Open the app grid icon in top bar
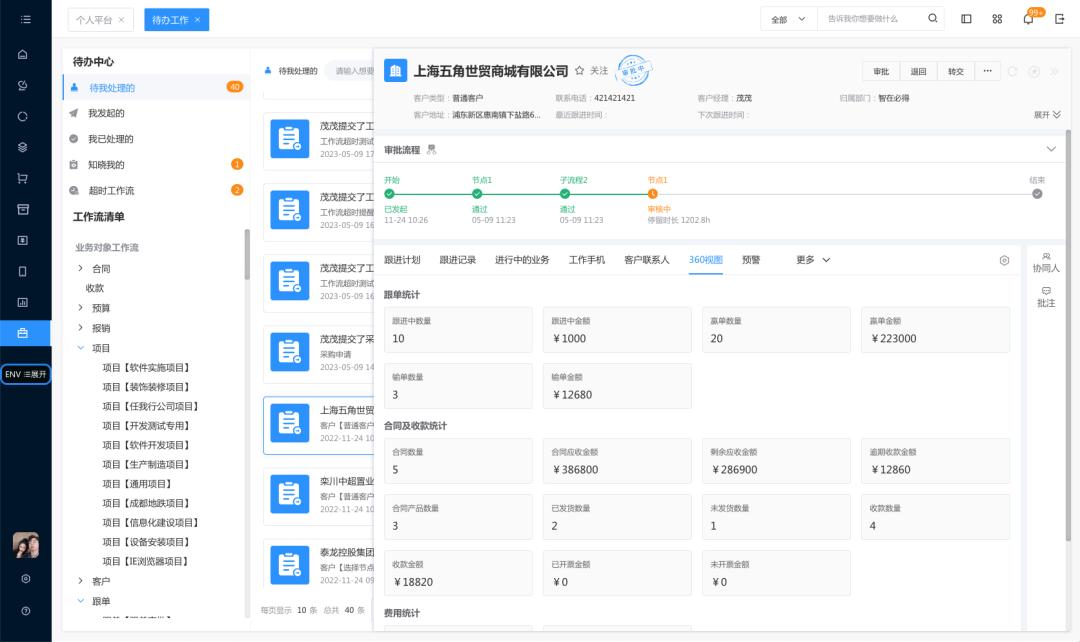This screenshot has width=1080, height=642. (x=996, y=18)
